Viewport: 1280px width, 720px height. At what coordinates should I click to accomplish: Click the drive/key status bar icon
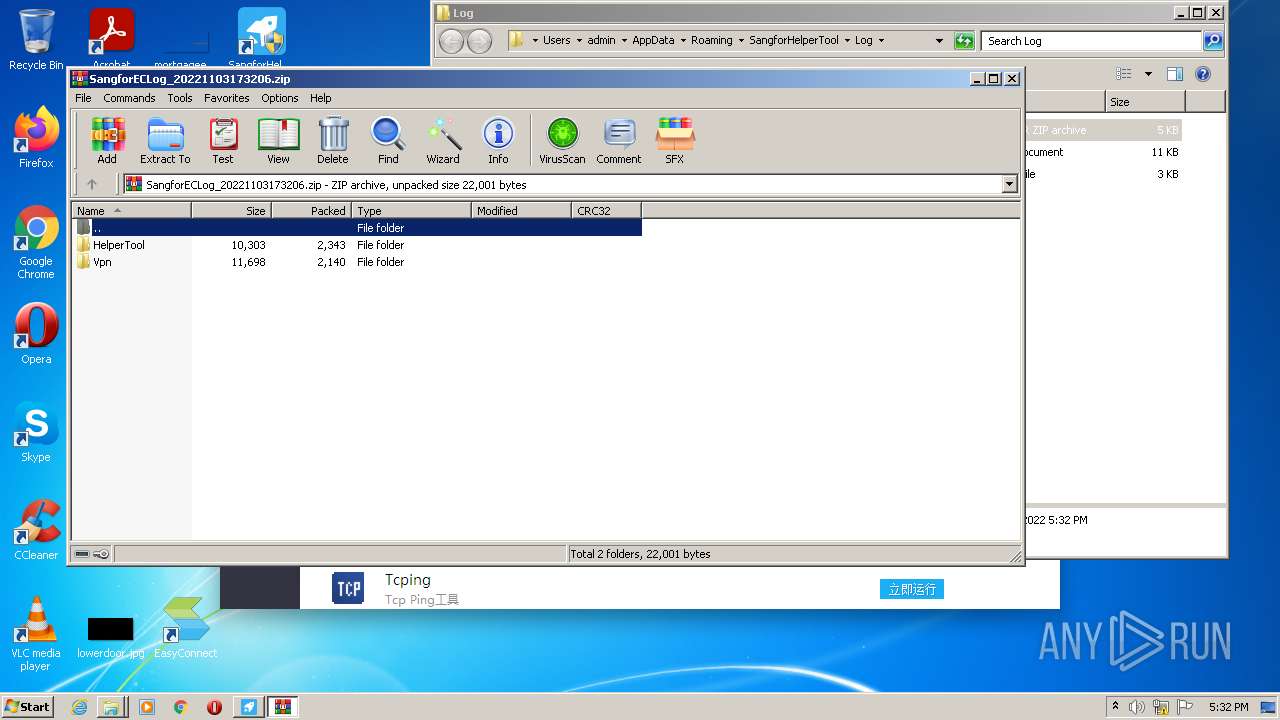point(92,554)
